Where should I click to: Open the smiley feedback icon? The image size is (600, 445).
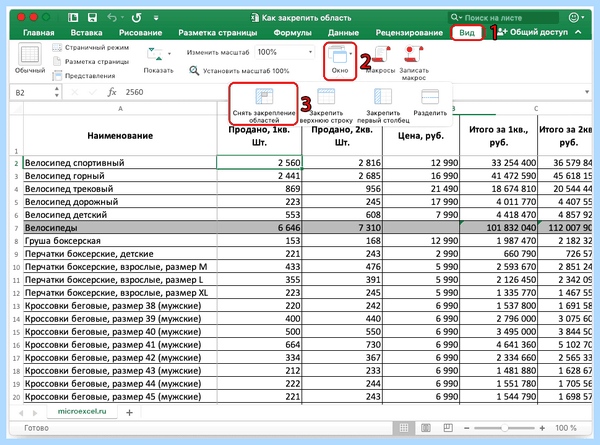pos(574,18)
